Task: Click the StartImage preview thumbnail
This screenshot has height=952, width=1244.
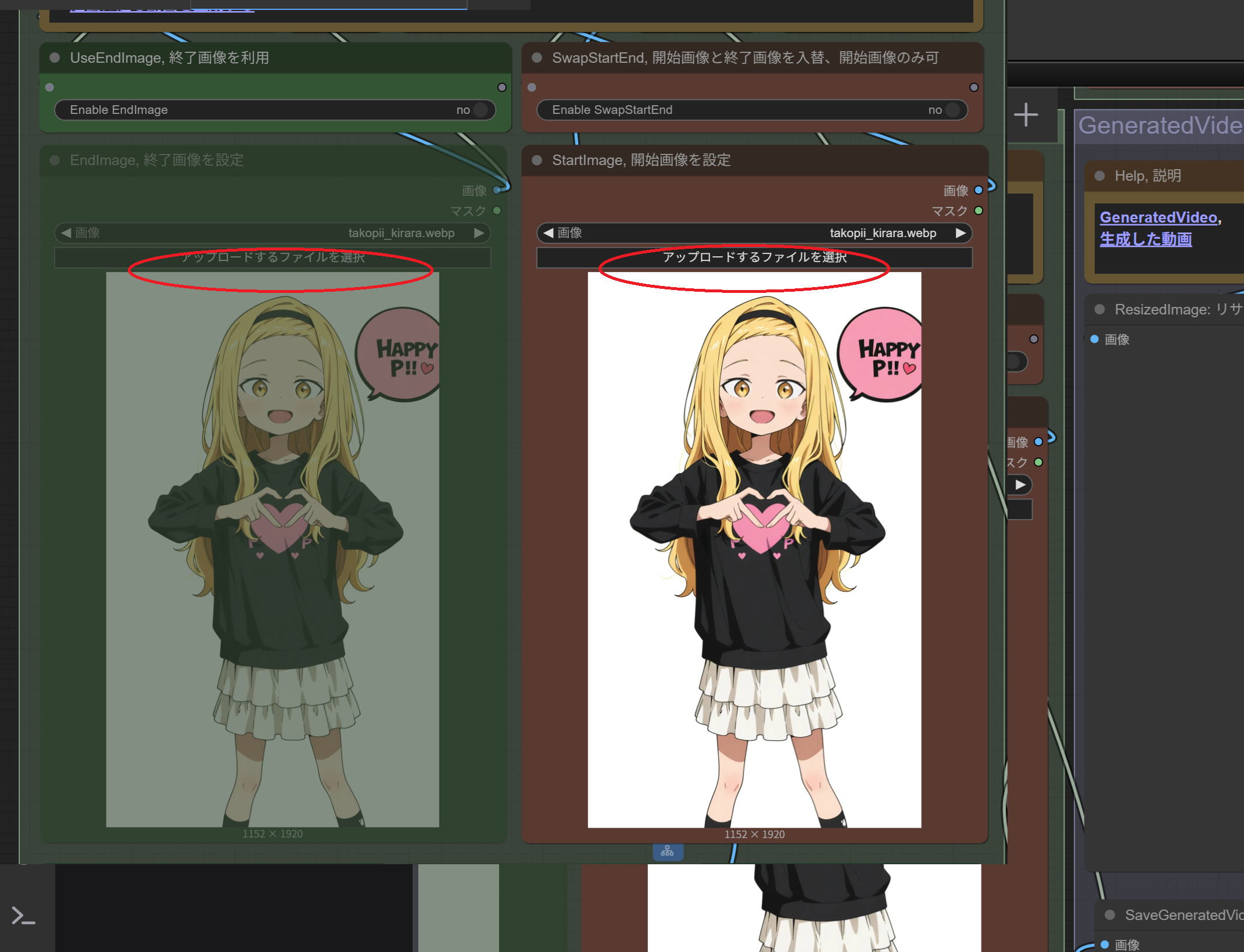Action: [x=754, y=549]
